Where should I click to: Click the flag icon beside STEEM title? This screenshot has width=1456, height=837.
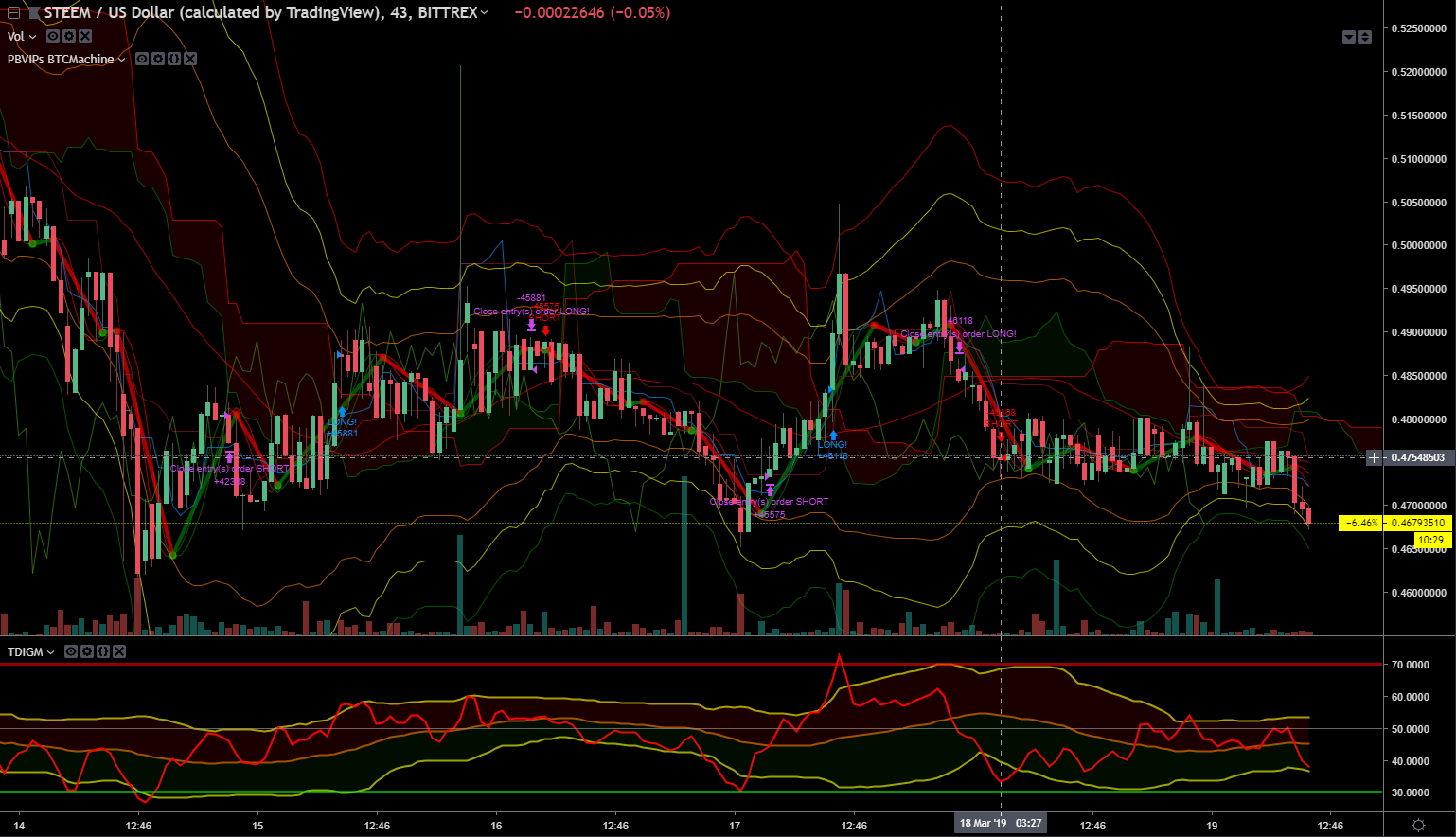click(33, 13)
